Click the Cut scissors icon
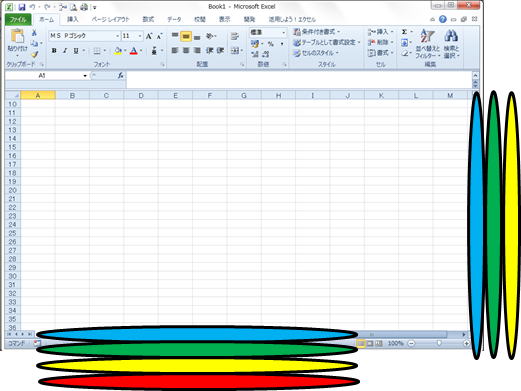The image size is (521, 391). click(x=34, y=33)
